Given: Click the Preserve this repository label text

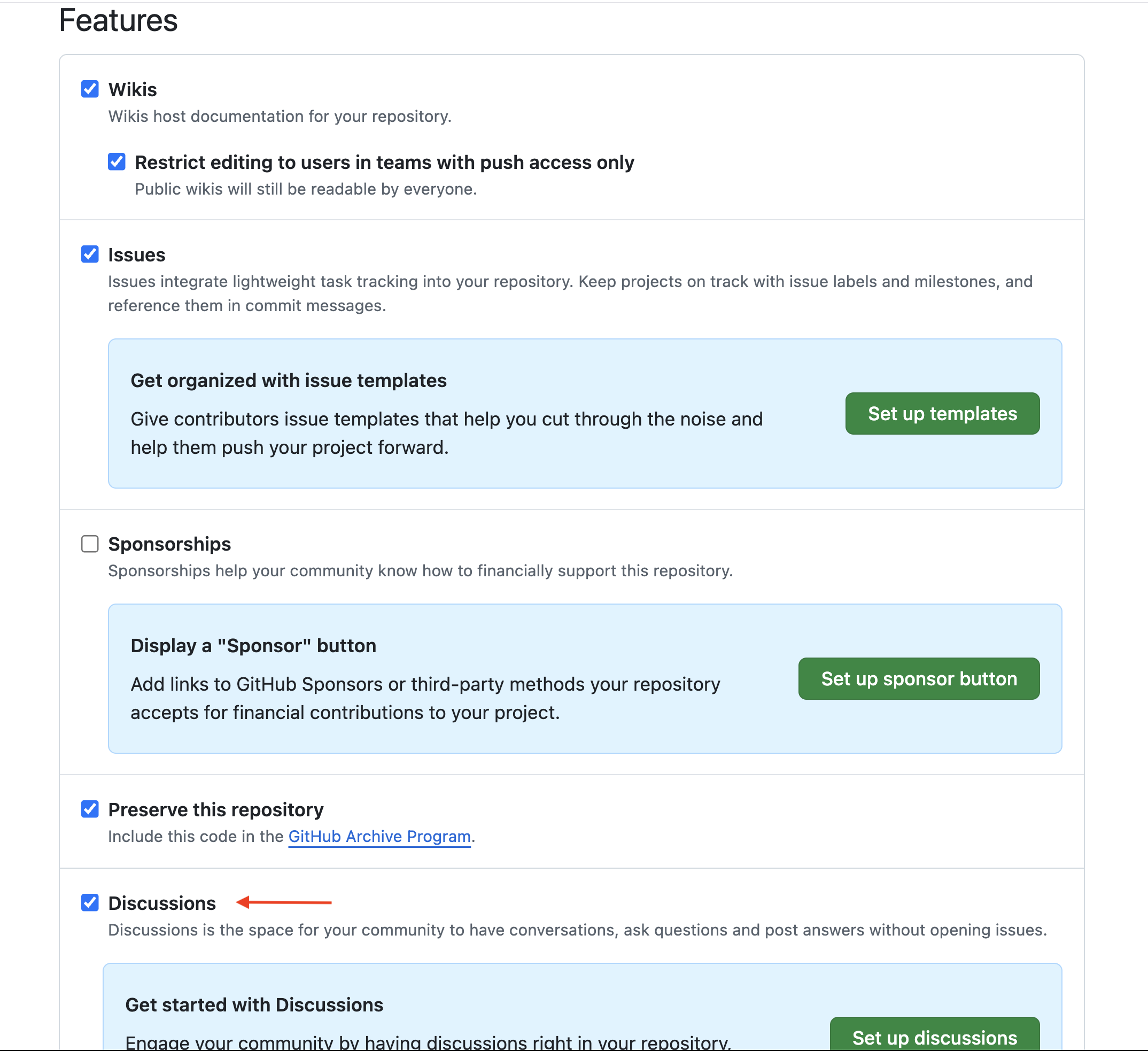Looking at the screenshot, I should (x=216, y=809).
